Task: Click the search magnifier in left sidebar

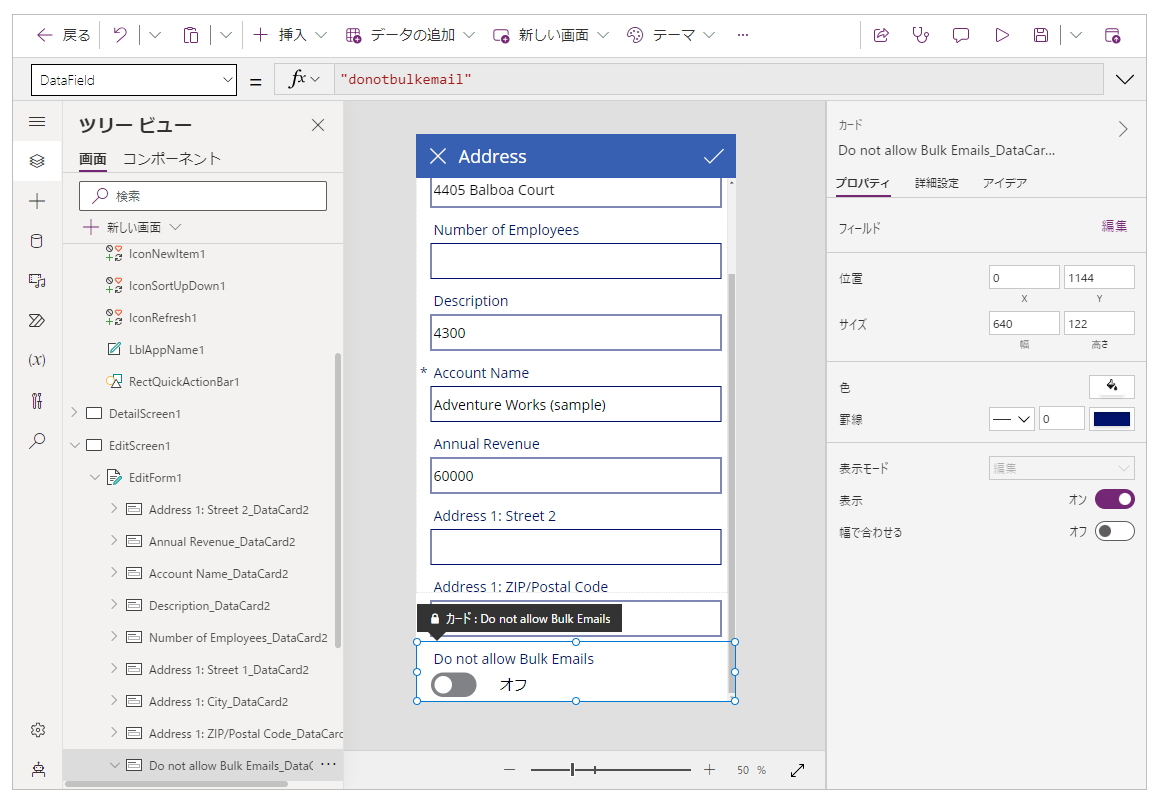Action: 37,440
